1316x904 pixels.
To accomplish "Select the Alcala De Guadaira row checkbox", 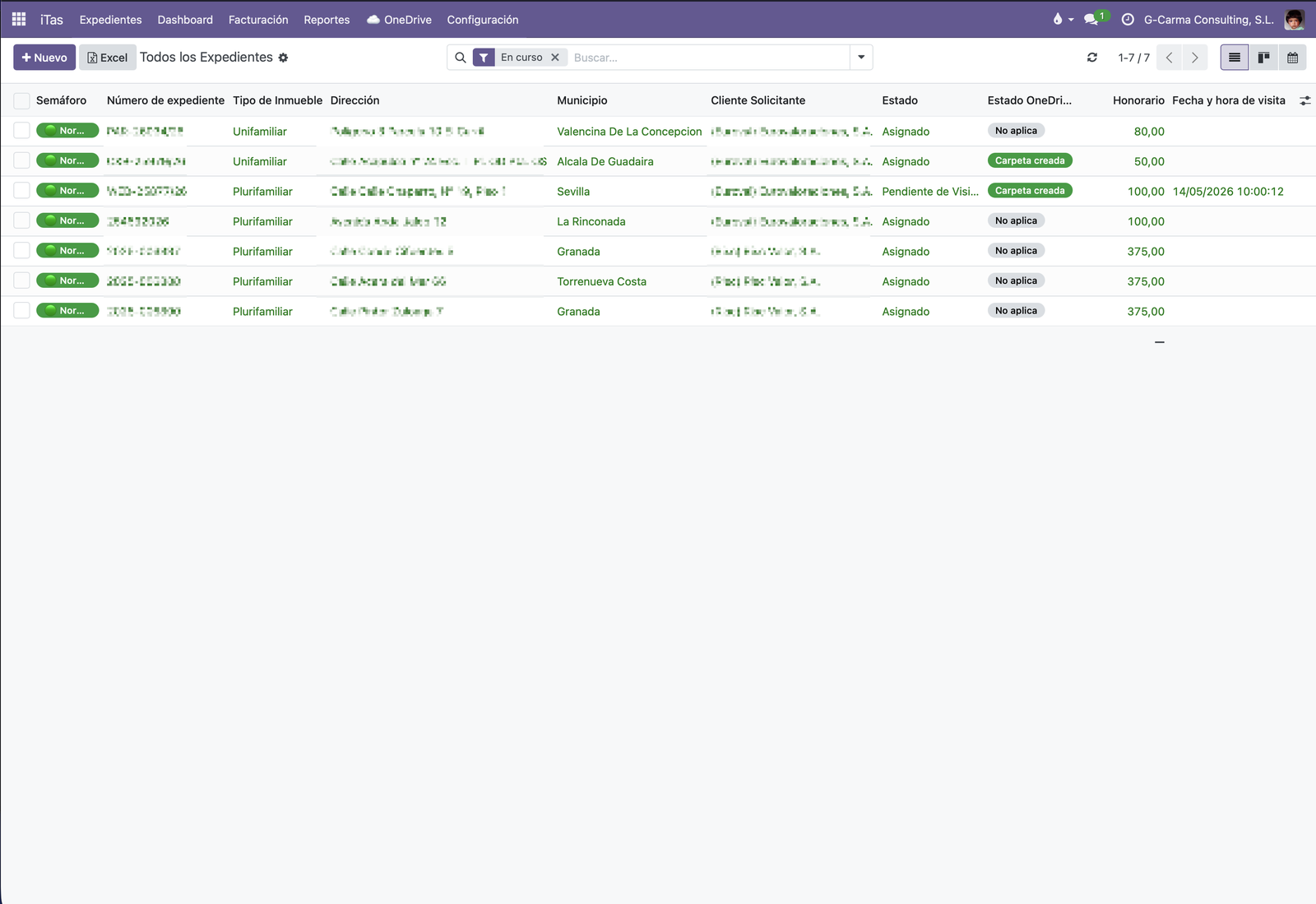I will pos(22,160).
